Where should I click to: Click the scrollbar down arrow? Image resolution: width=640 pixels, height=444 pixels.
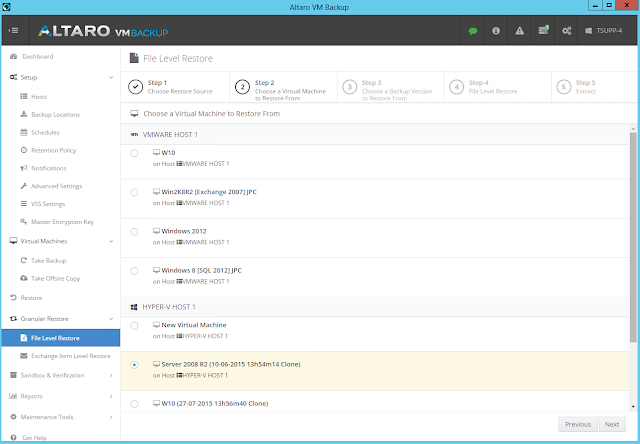point(633,406)
